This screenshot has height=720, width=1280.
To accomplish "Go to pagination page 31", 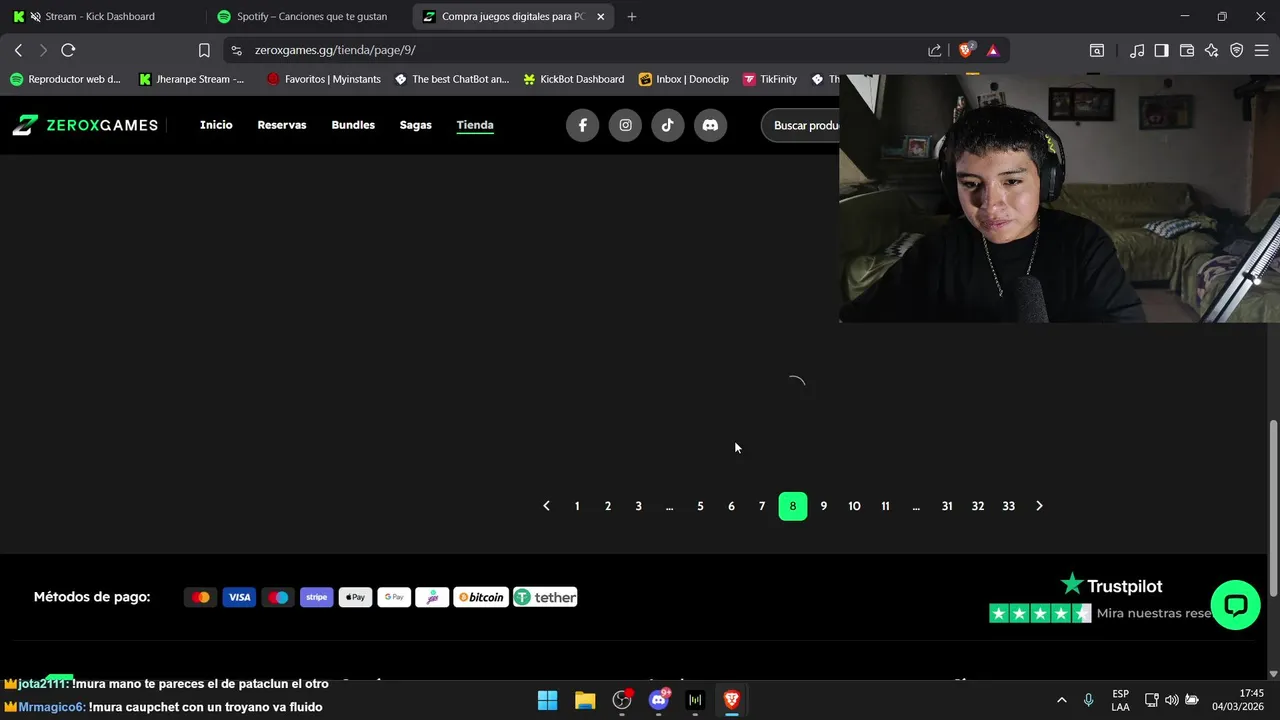I will (947, 506).
